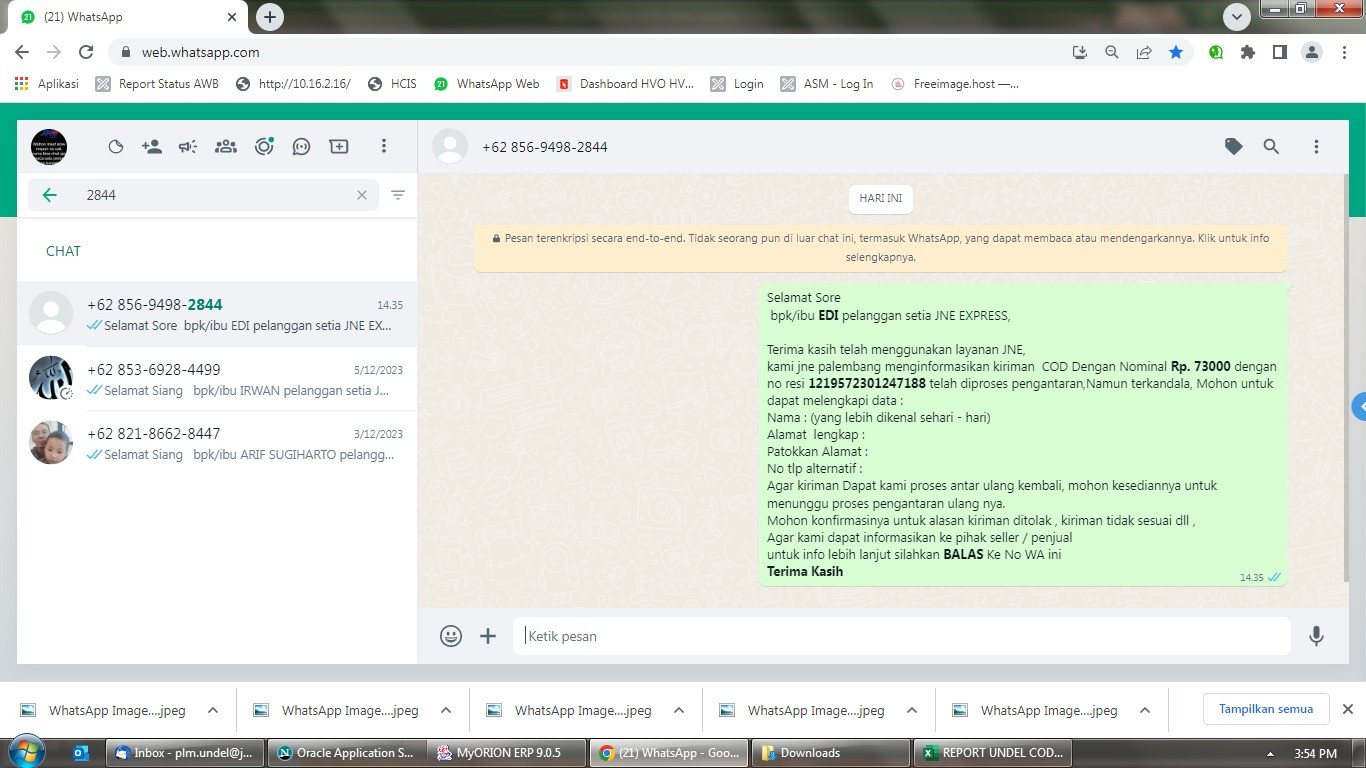This screenshot has width=1366, height=768.
Task: Click the add contact icon
Action: [152, 147]
